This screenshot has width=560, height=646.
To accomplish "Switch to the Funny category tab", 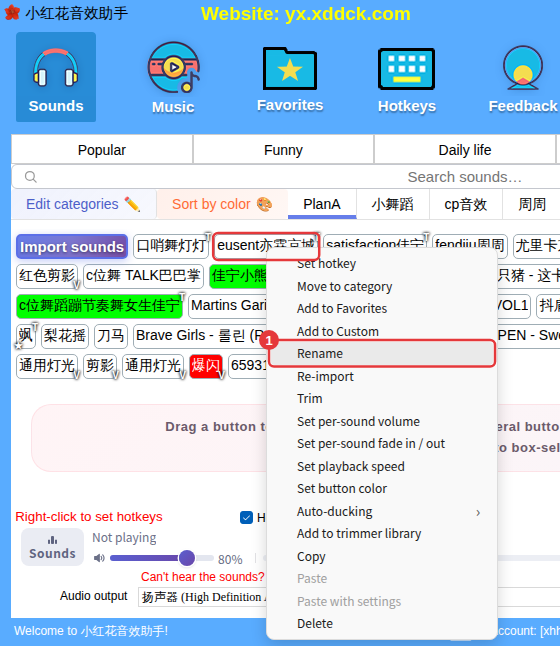I will 283,150.
